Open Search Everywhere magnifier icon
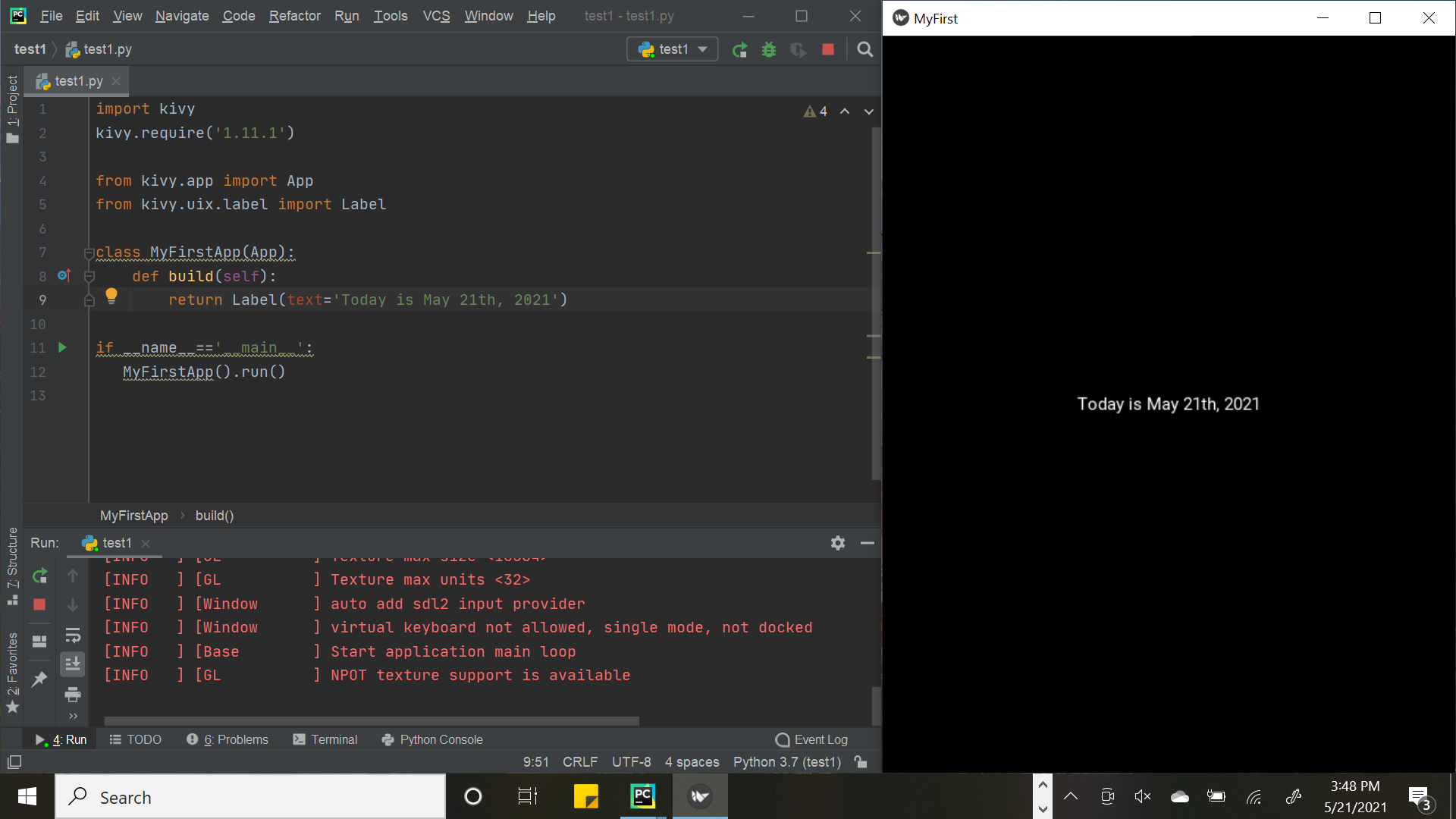 pyautogui.click(x=864, y=50)
